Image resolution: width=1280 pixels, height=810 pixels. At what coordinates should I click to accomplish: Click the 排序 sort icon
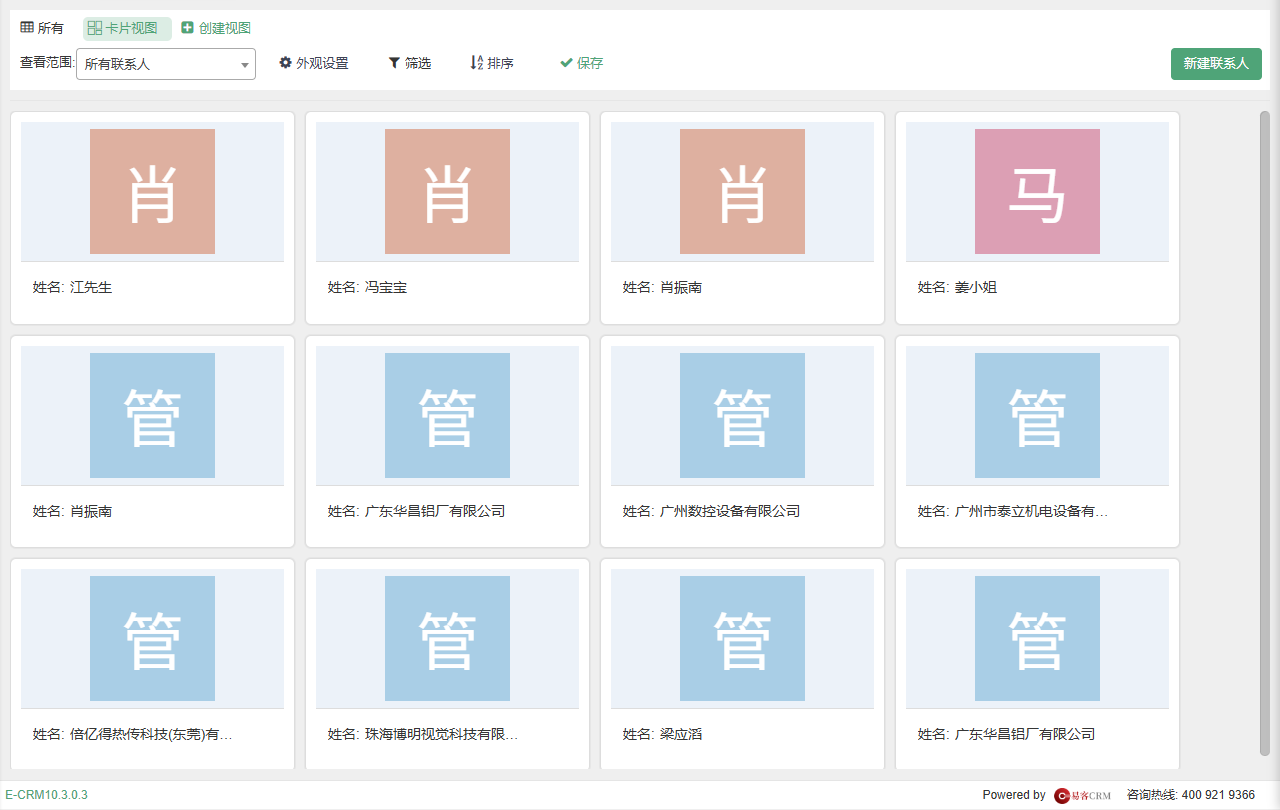click(x=476, y=63)
